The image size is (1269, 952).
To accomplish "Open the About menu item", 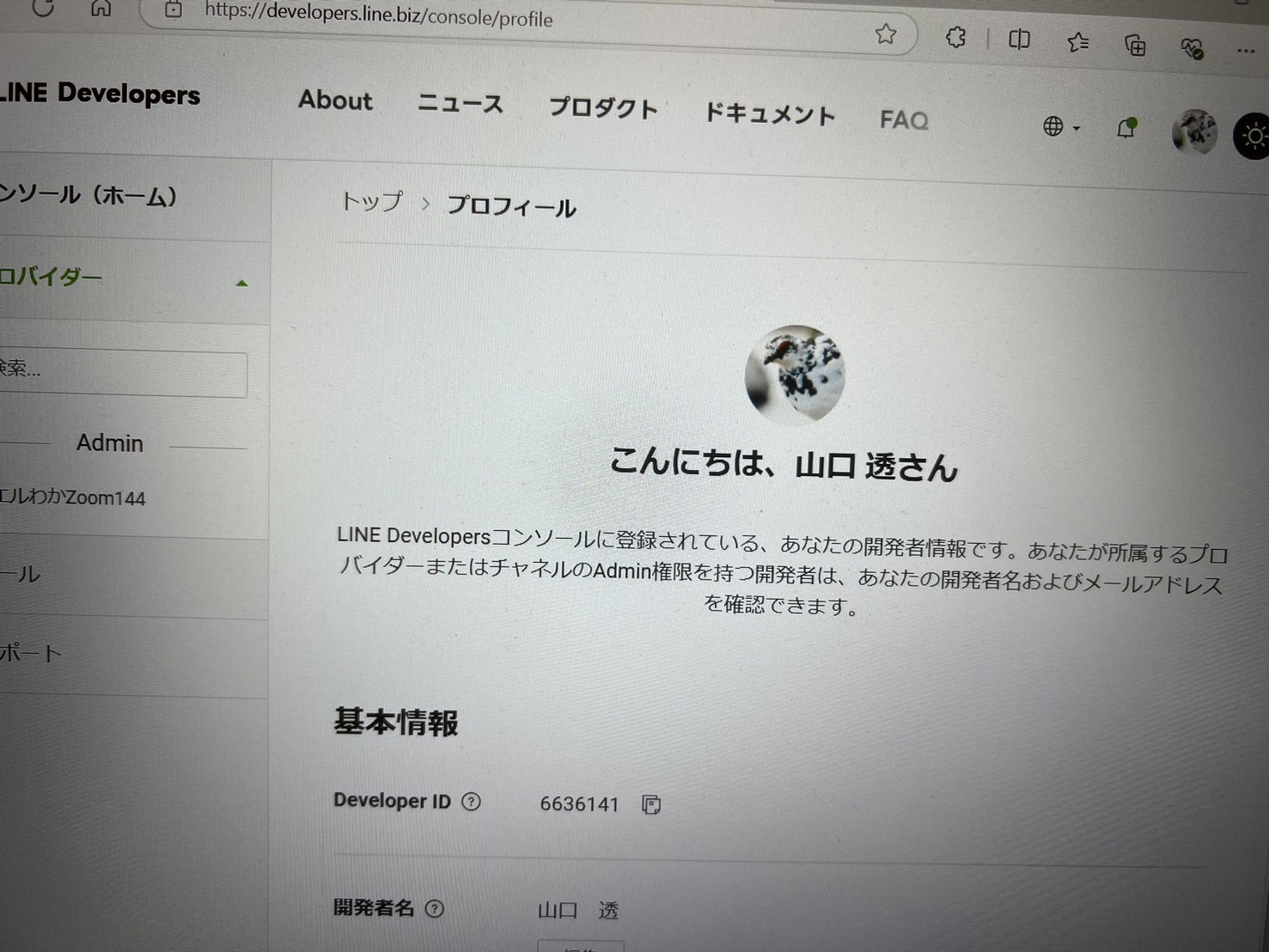I will pyautogui.click(x=335, y=101).
